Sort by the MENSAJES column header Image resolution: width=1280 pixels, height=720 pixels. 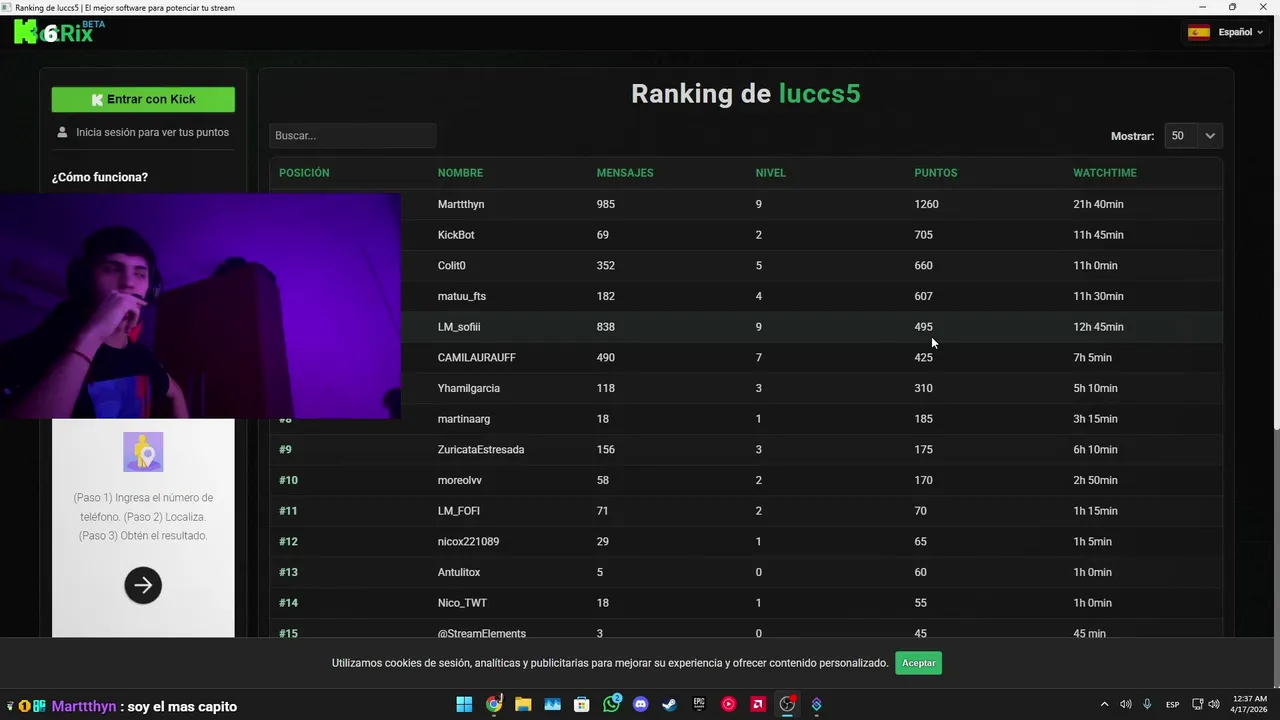coord(625,173)
